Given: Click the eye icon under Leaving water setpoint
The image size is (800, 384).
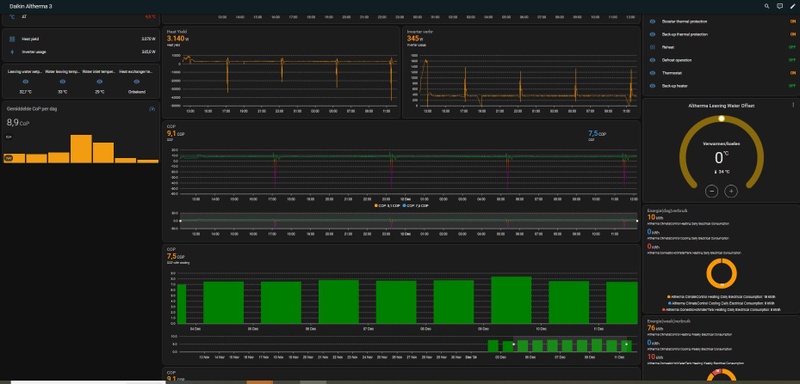Looking at the screenshot, I should coord(26,82).
